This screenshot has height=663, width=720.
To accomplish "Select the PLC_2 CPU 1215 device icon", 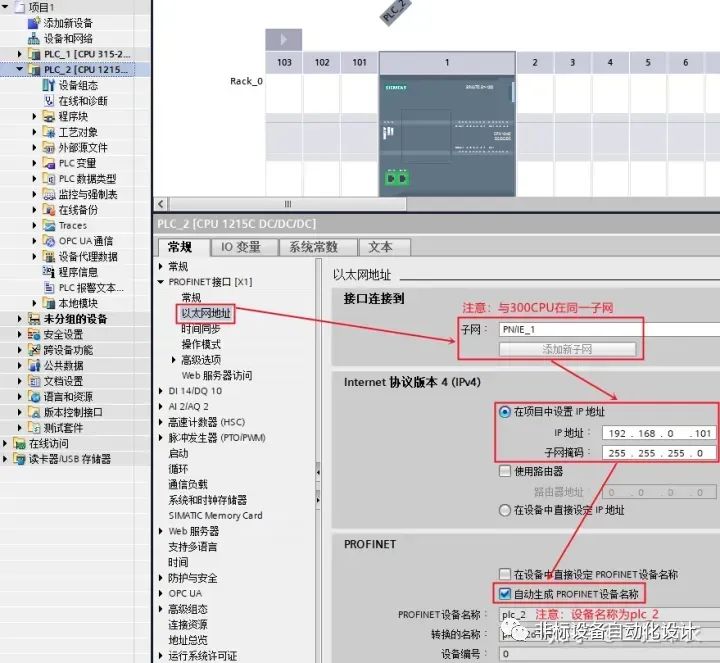I will pos(34,70).
